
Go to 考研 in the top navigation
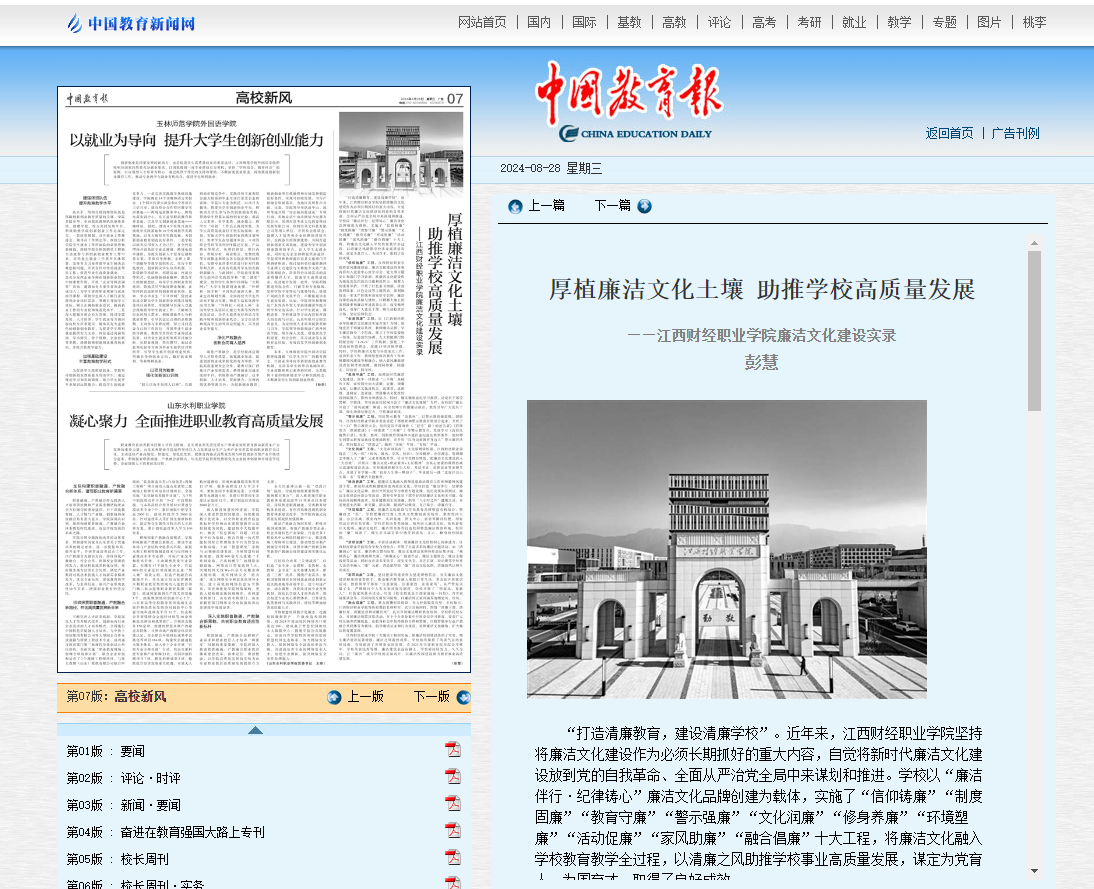click(x=809, y=22)
